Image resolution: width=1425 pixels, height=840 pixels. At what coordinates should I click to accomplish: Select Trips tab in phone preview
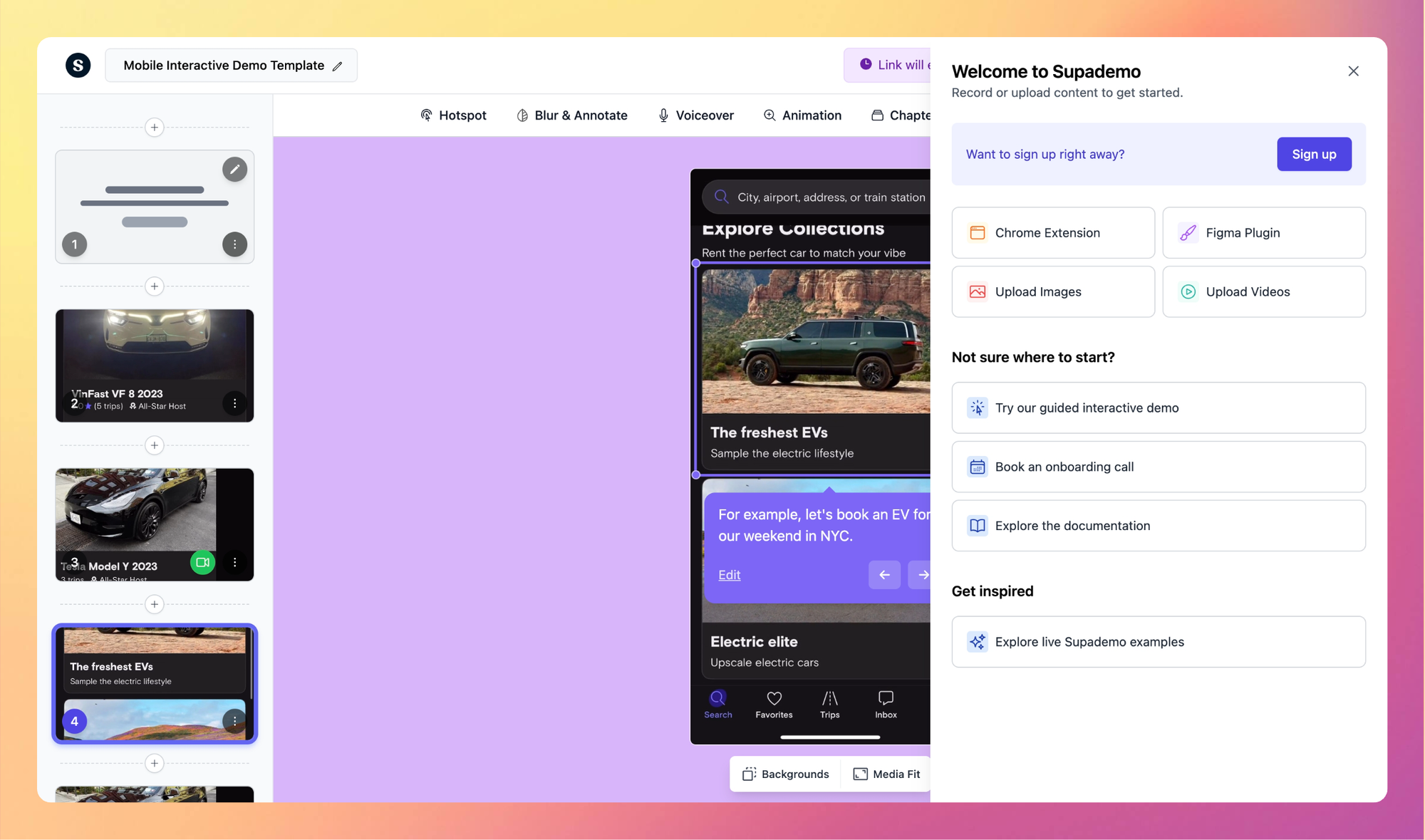pos(830,705)
